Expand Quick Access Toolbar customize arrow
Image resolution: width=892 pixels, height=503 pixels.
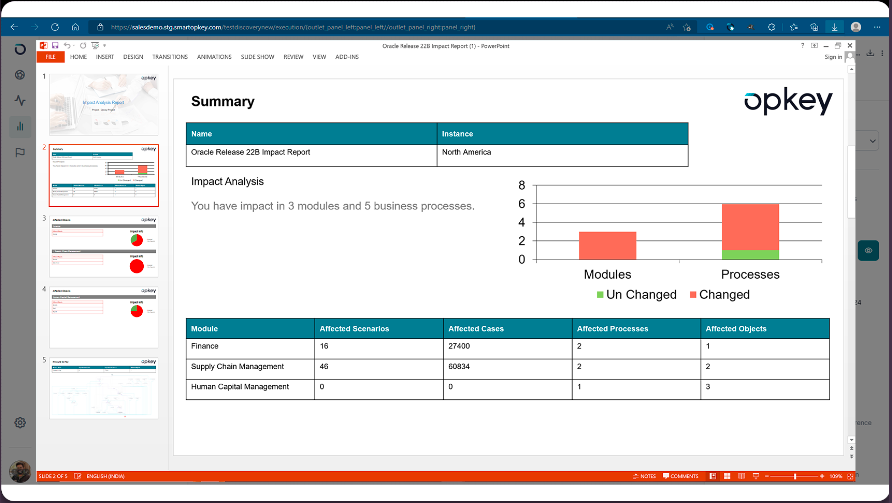tap(105, 46)
